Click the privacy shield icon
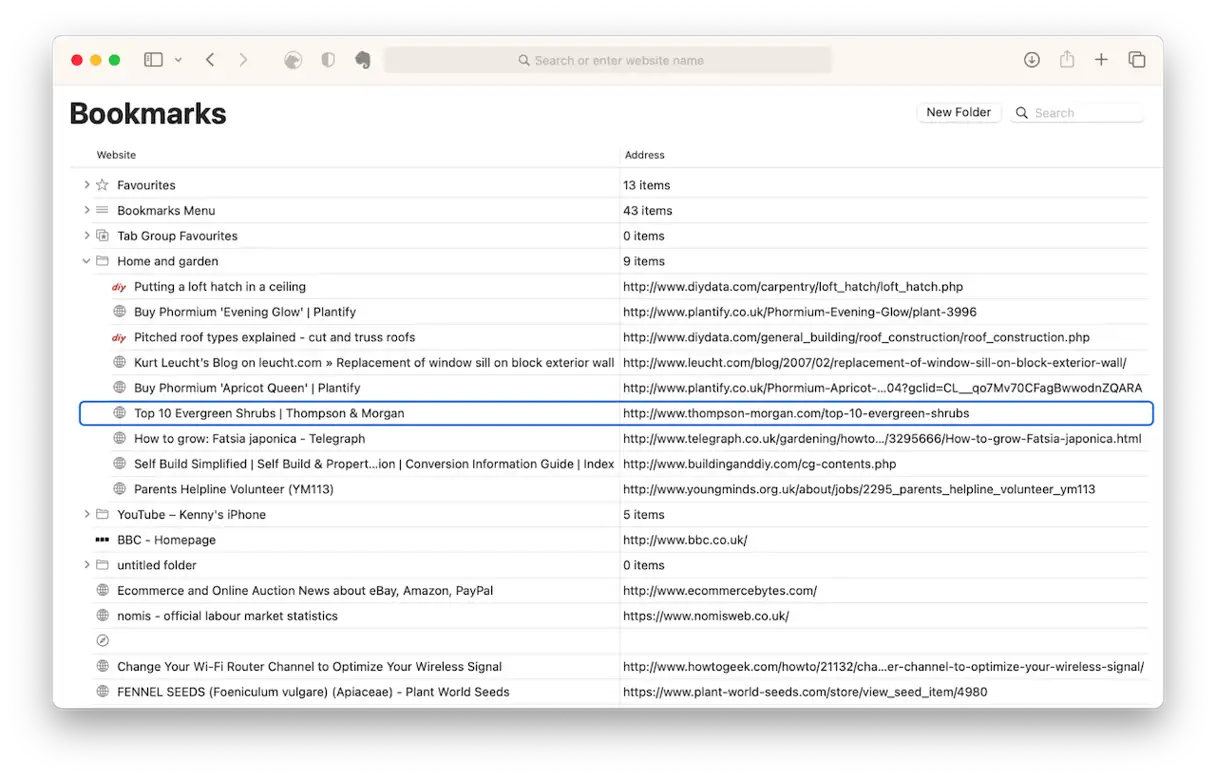 [x=328, y=60]
